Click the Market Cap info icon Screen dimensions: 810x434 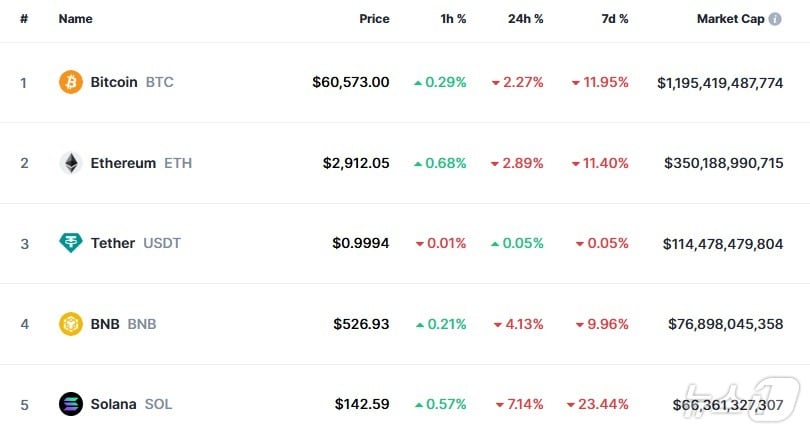[775, 19]
